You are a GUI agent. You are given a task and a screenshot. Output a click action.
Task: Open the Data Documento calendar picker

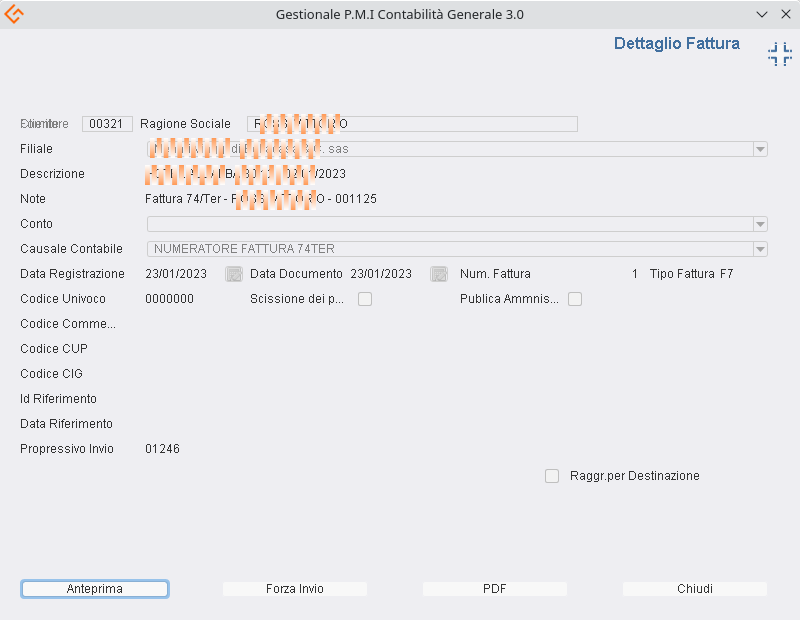click(x=438, y=274)
